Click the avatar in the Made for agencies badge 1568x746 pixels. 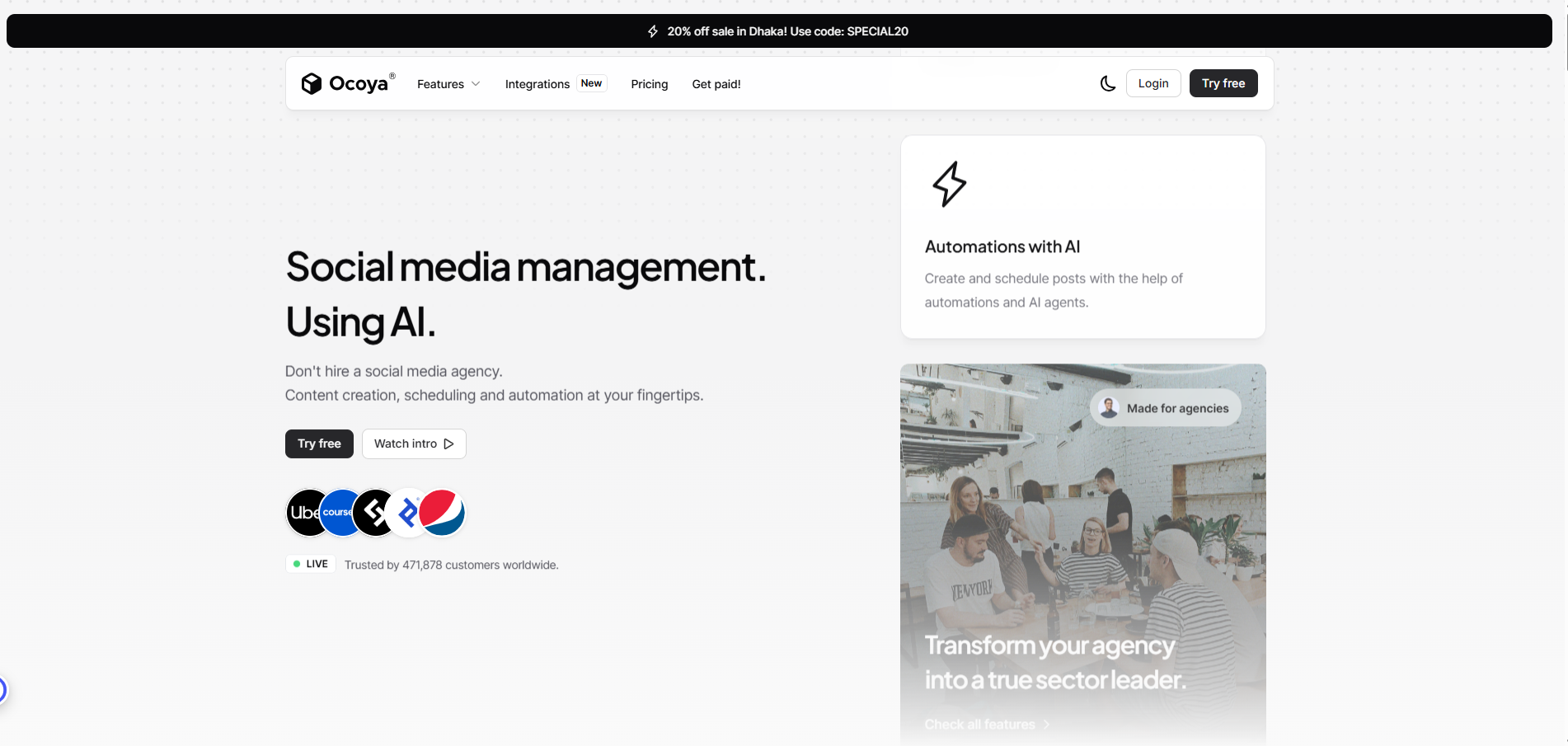(1109, 408)
